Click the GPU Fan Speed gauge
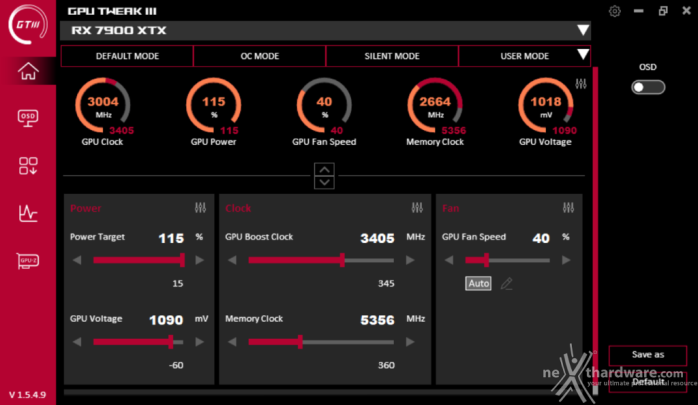Image resolution: width=698 pixels, height=405 pixels. pos(325,106)
